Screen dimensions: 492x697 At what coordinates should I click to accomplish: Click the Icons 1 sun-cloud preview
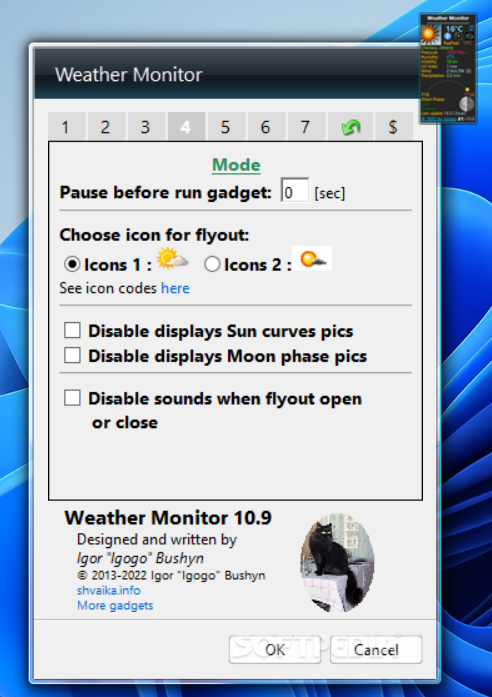point(172,259)
